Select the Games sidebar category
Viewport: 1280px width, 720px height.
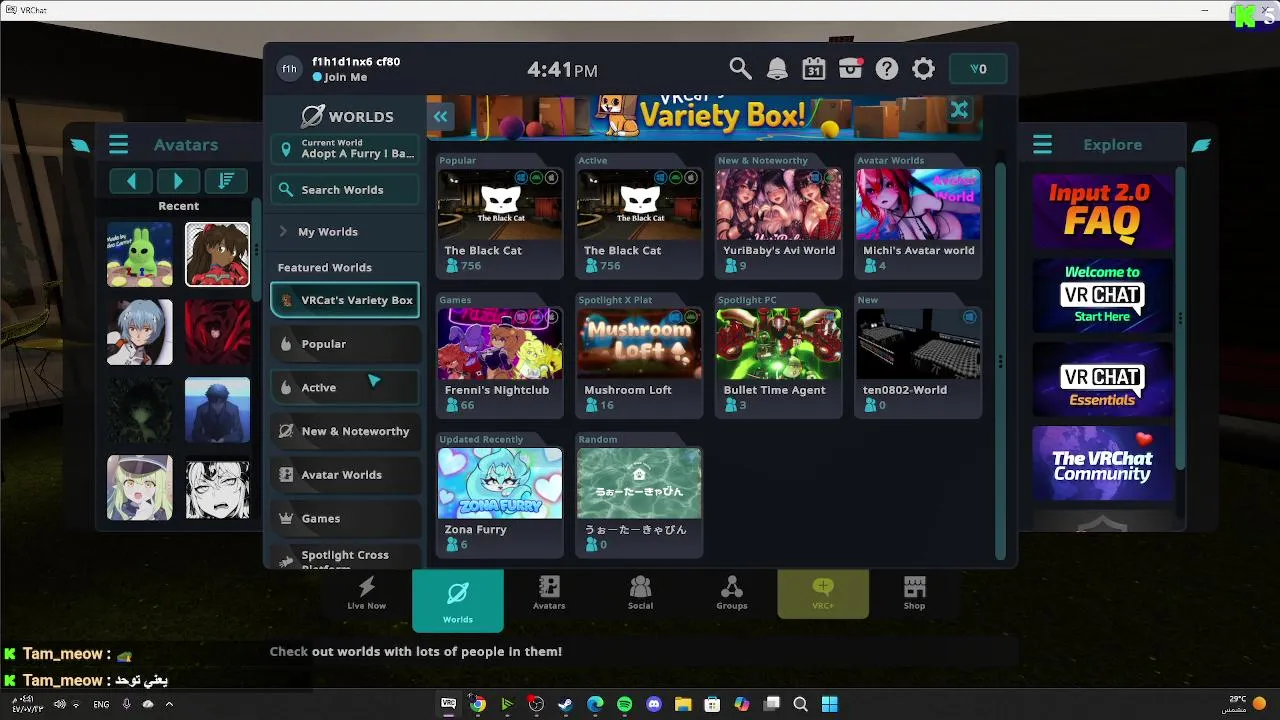(x=345, y=519)
